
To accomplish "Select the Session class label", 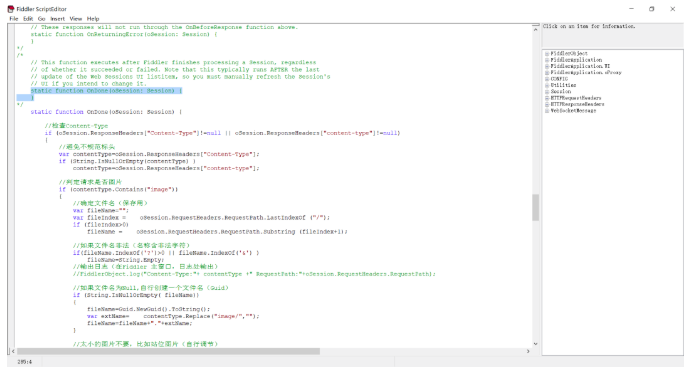I will (560, 91).
